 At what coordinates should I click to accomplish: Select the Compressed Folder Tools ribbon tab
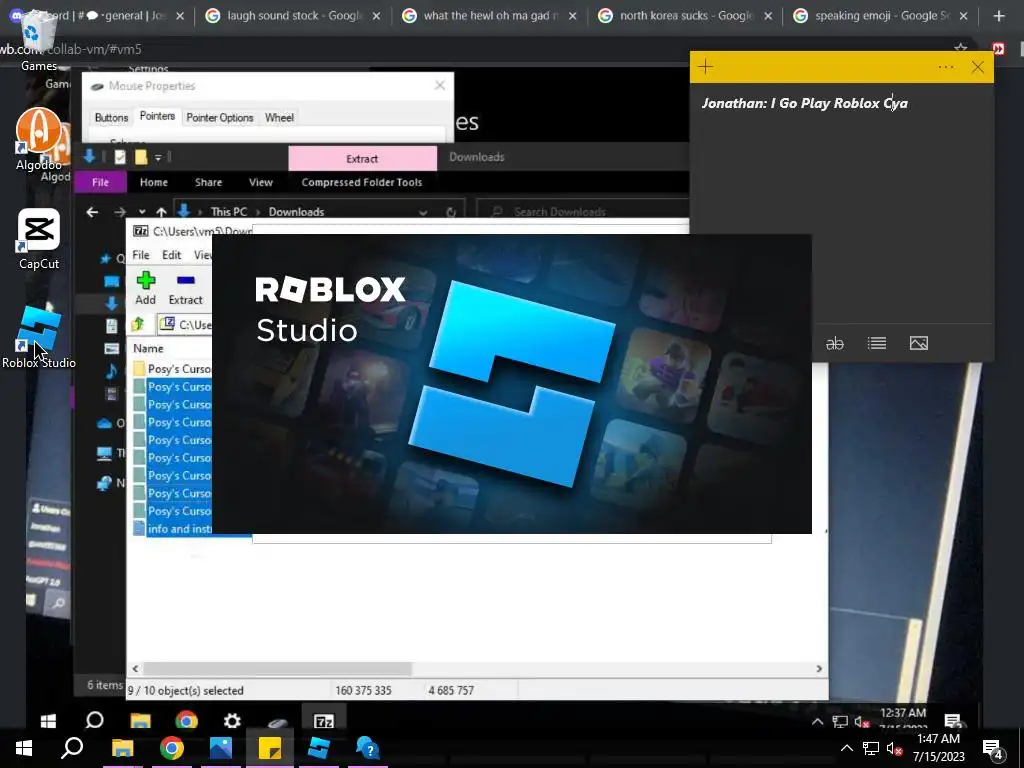[362, 182]
